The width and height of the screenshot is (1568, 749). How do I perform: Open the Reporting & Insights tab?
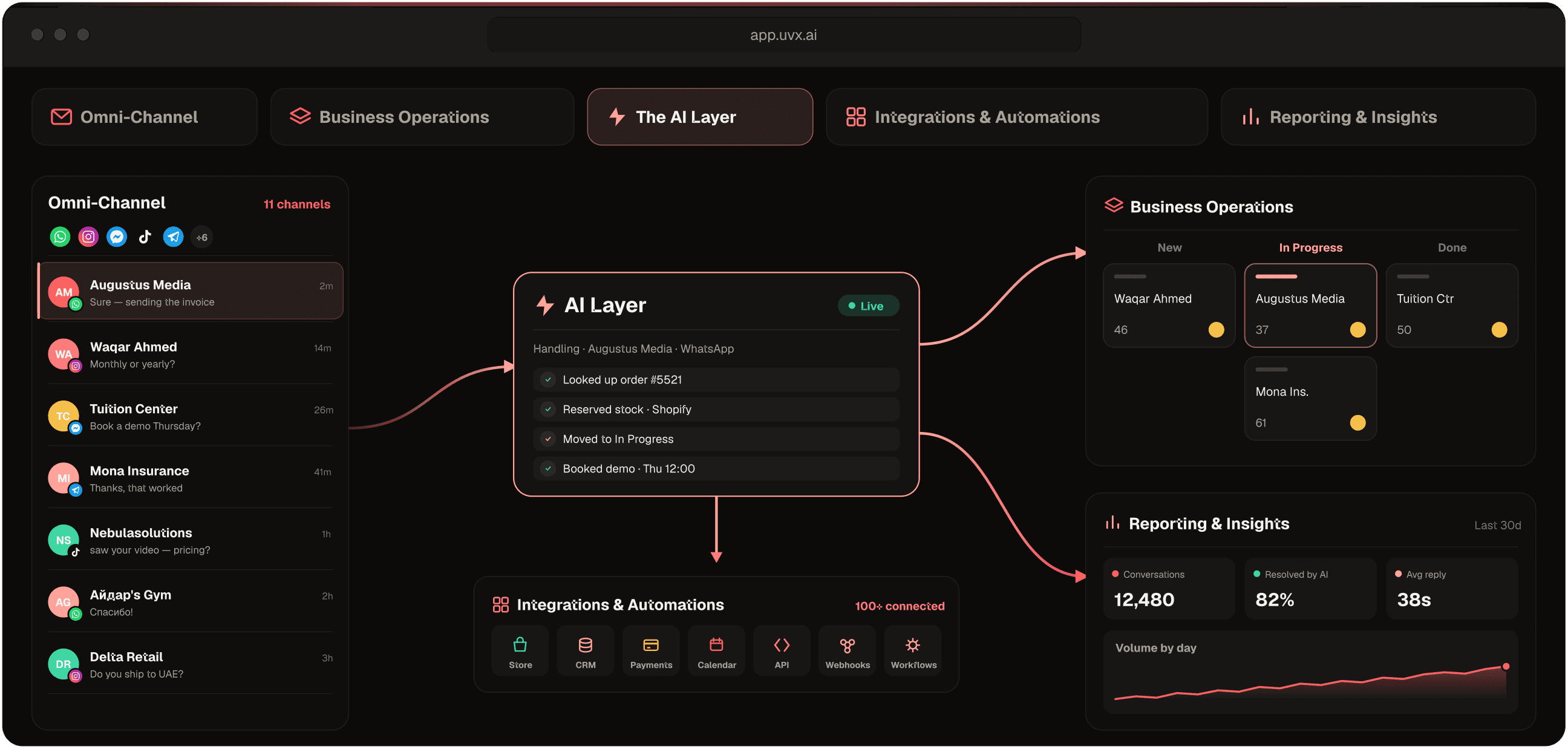[1379, 117]
